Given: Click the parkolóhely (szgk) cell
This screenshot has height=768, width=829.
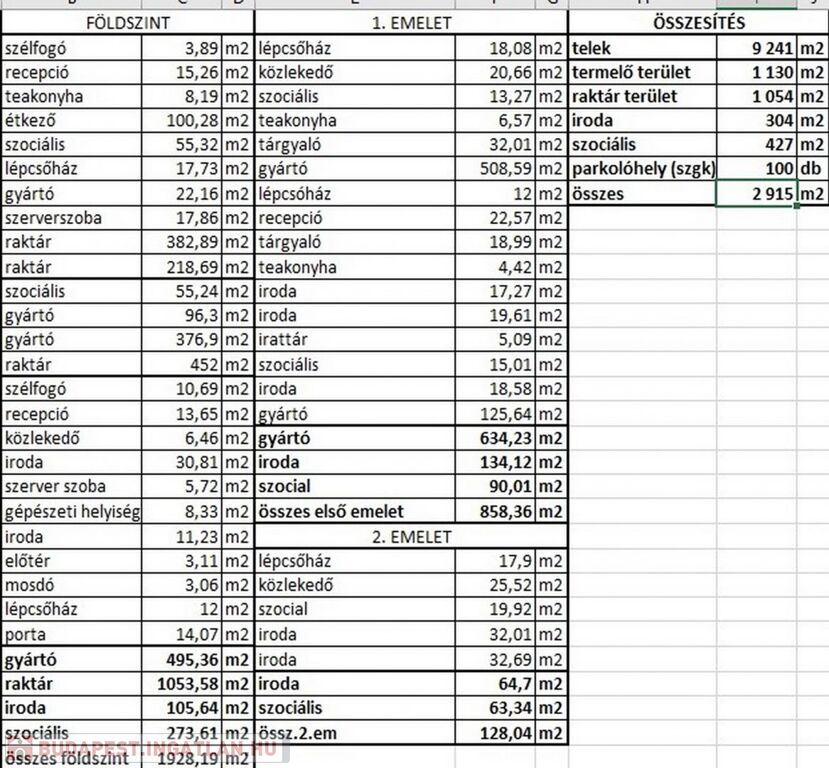Looking at the screenshot, I should click(x=642, y=169).
